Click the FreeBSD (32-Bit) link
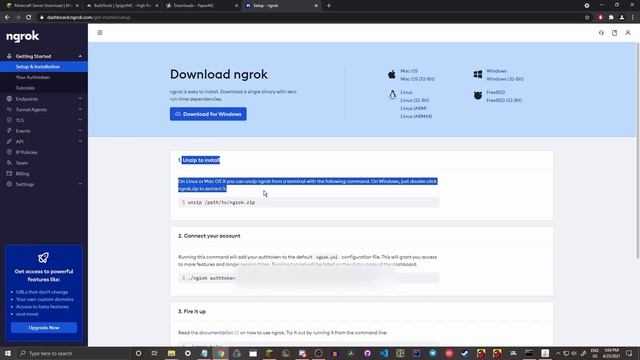This screenshot has width=640, height=360. 504,100
